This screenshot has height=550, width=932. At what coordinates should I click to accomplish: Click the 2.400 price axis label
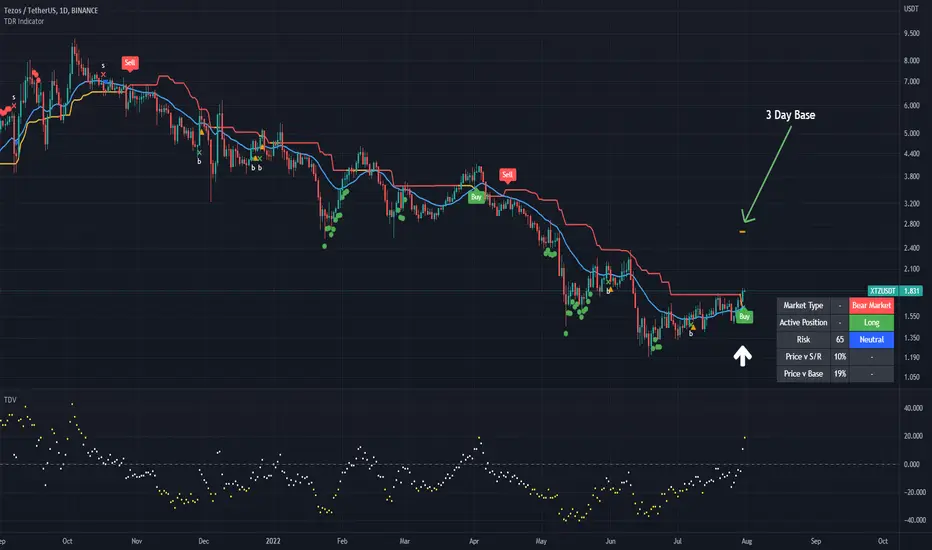pos(911,248)
